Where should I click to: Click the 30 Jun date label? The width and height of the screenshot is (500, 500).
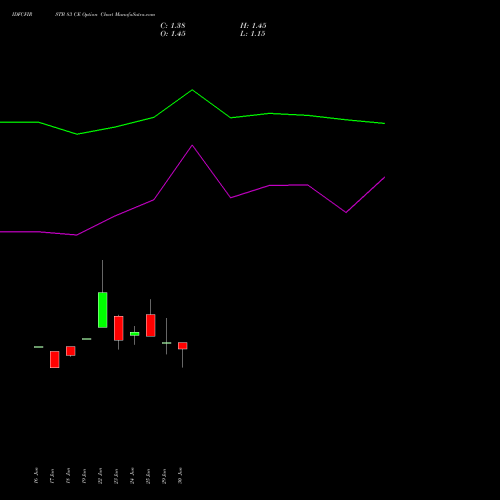180,476
